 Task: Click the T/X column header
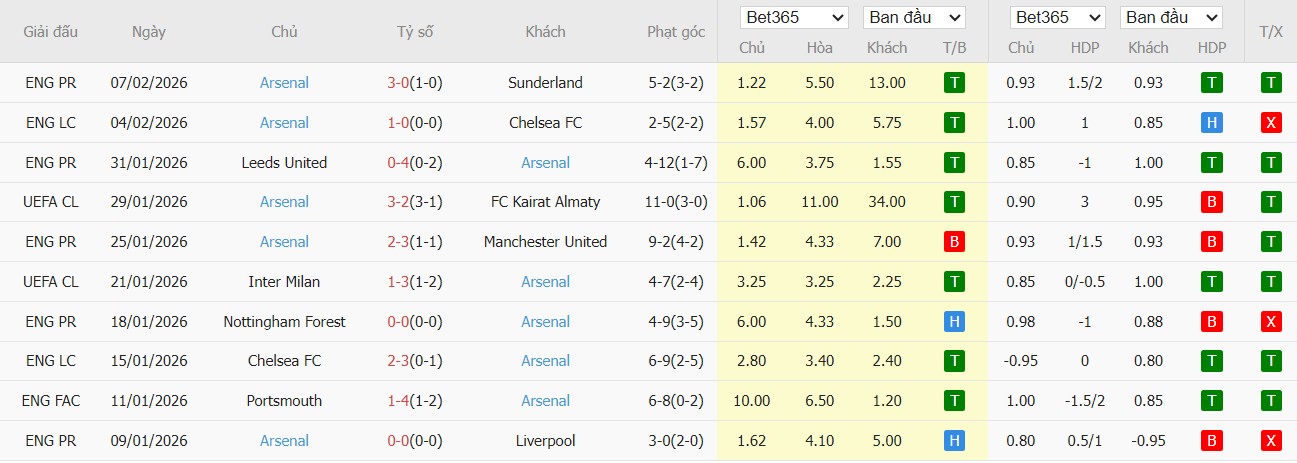pyautogui.click(x=1270, y=32)
